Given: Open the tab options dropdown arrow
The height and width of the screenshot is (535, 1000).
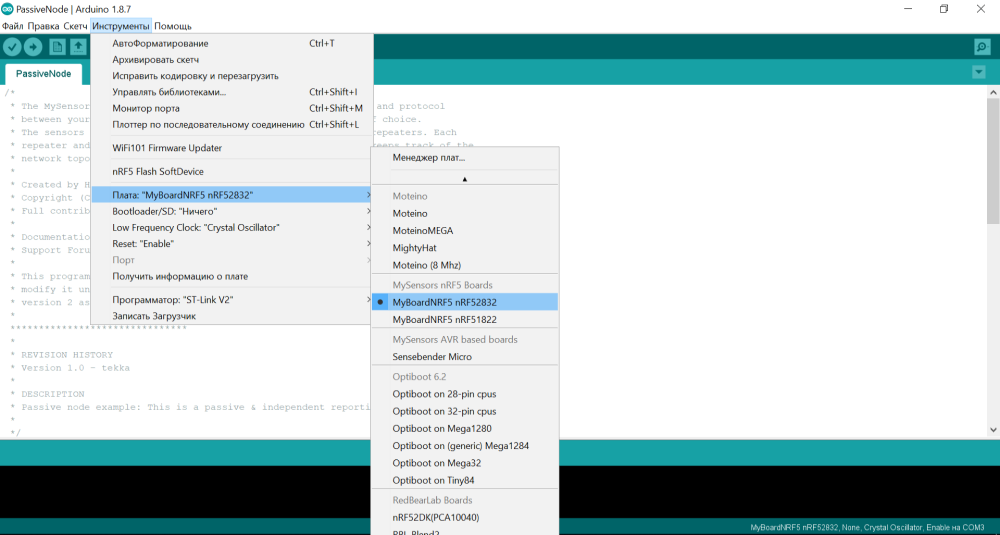Looking at the screenshot, I should 978,72.
